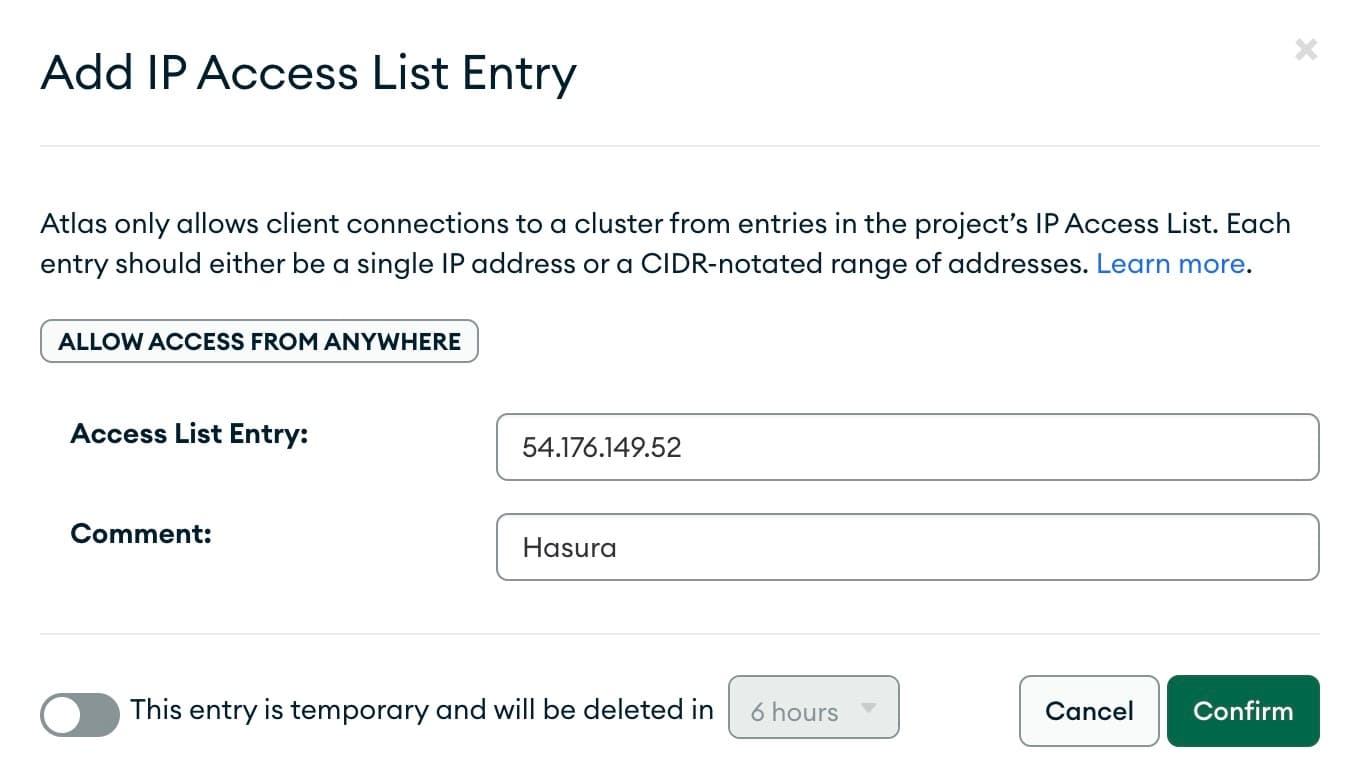
Task: Close the Add IP Access List dialog
Action: 1305,49
